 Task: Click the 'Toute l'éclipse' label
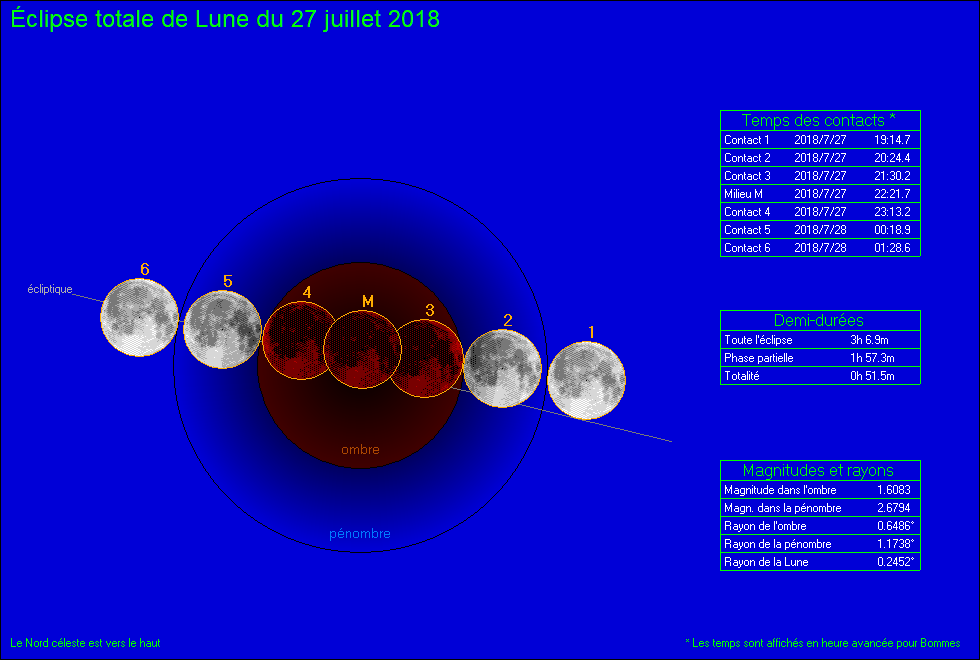(x=758, y=340)
